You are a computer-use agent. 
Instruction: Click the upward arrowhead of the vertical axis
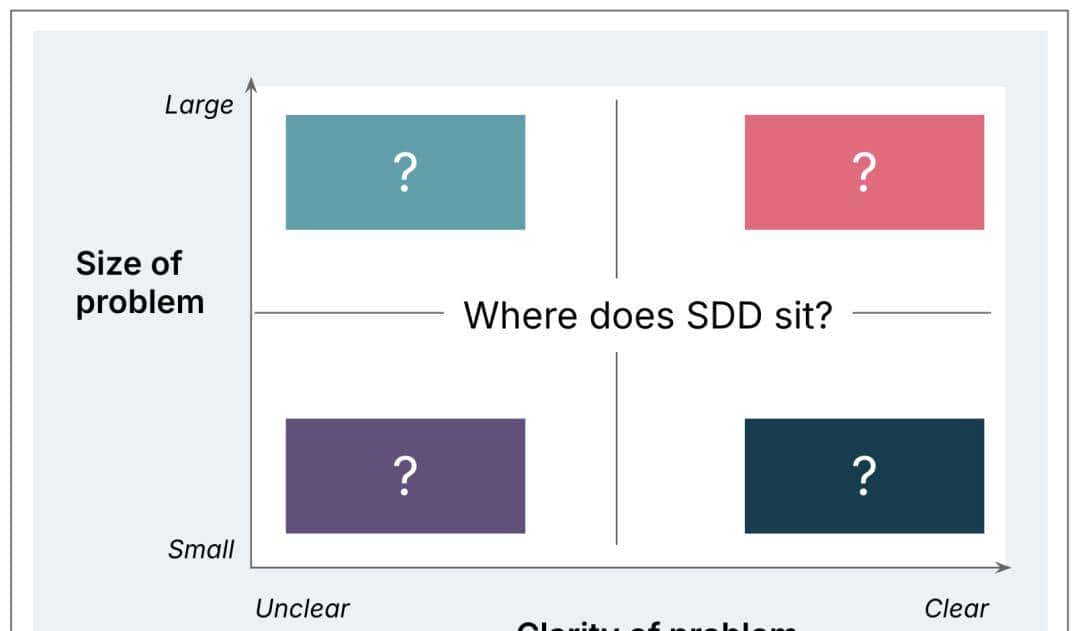pyautogui.click(x=252, y=84)
